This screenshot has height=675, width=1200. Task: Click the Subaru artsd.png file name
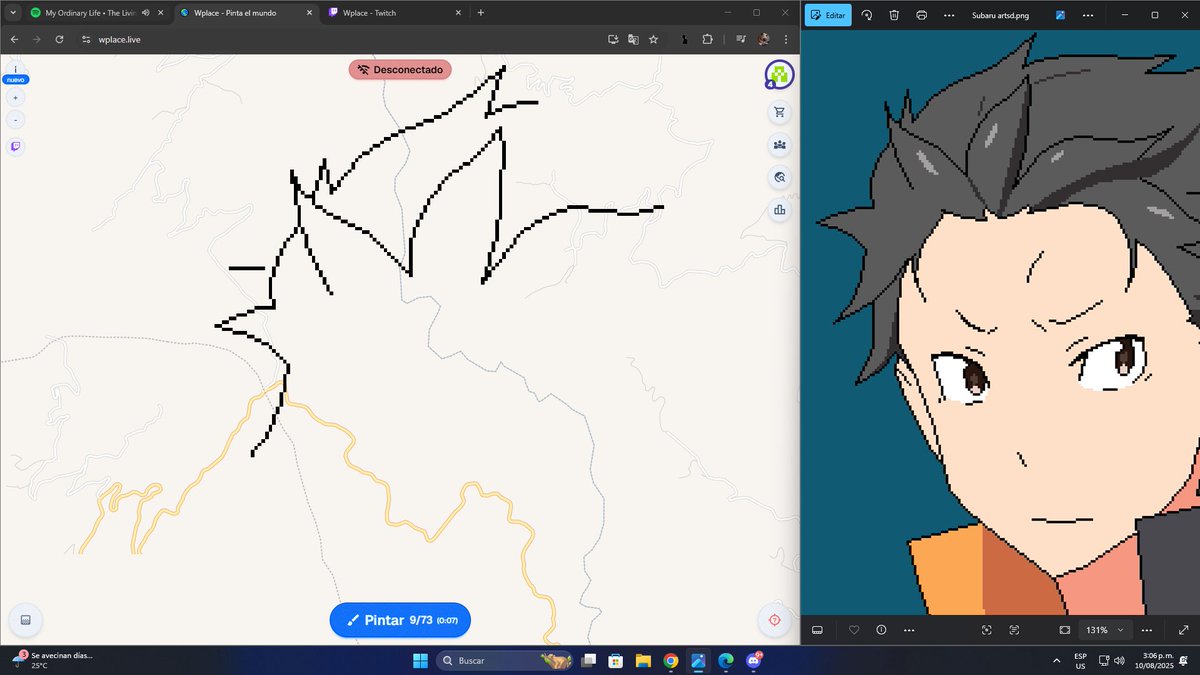[1000, 15]
